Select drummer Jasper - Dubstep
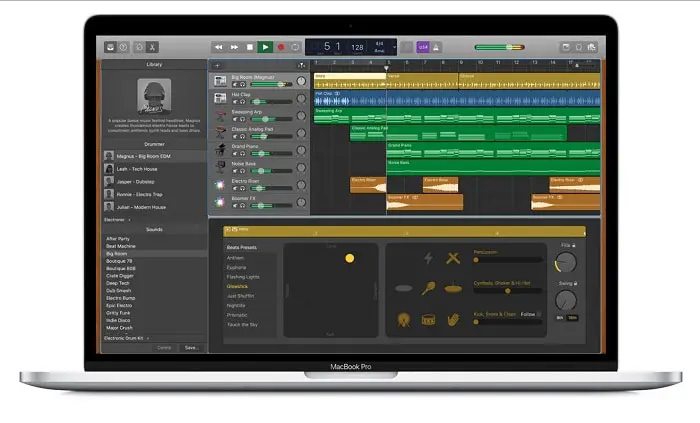 (154, 182)
